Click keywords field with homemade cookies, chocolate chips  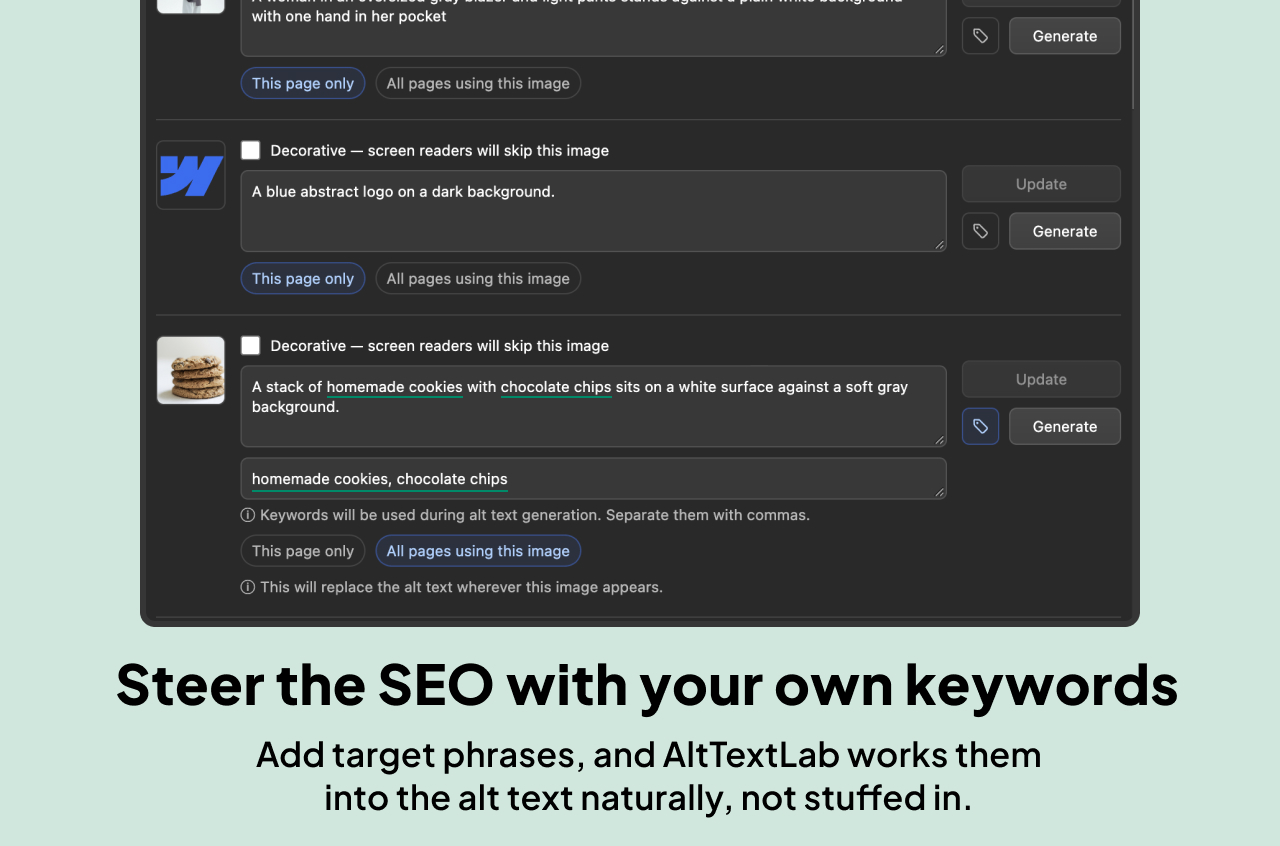[593, 478]
